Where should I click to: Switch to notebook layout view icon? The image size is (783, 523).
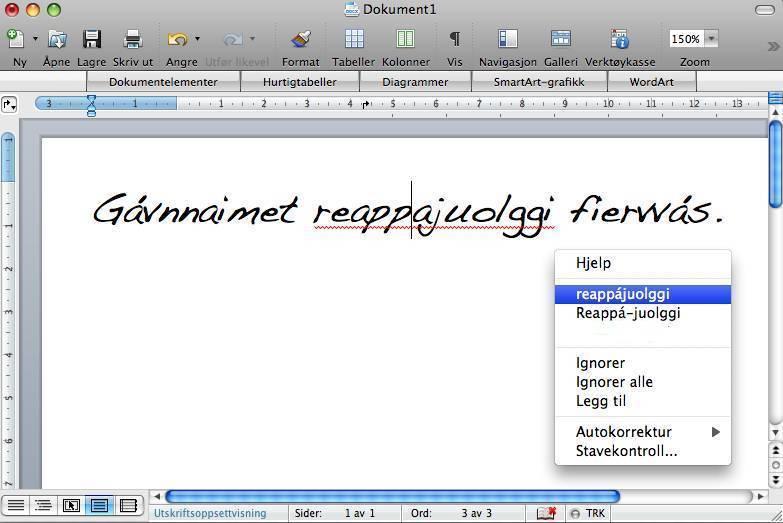pyautogui.click(x=128, y=506)
